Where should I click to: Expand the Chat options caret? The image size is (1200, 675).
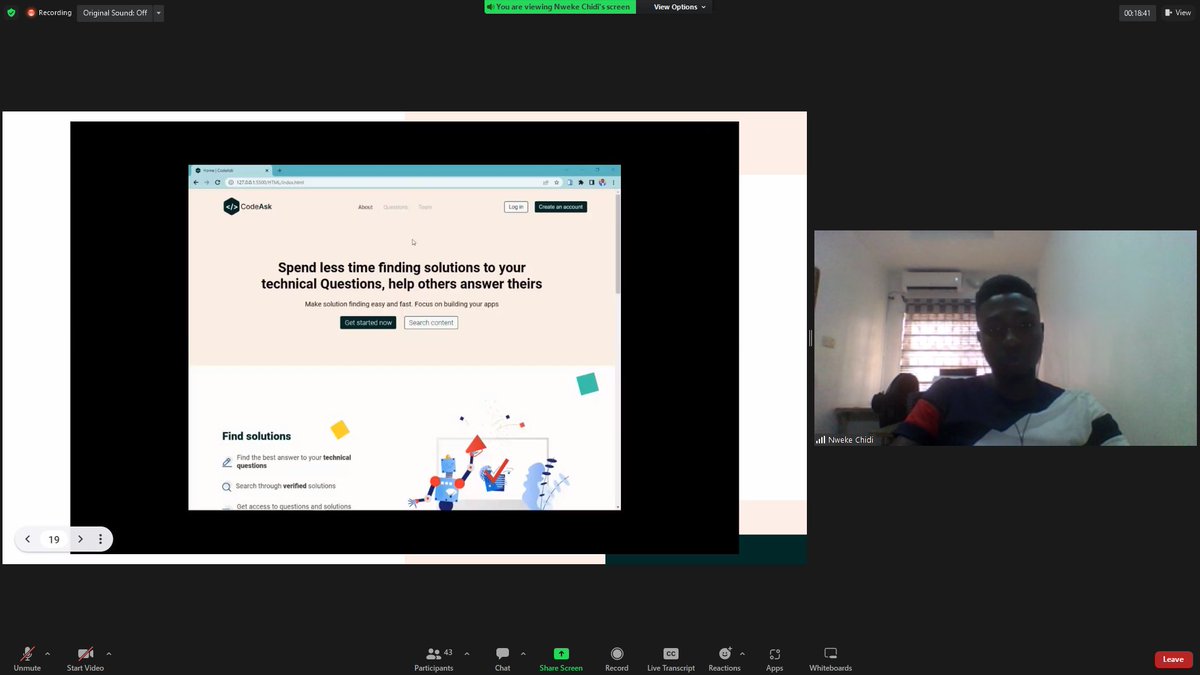tap(523, 654)
